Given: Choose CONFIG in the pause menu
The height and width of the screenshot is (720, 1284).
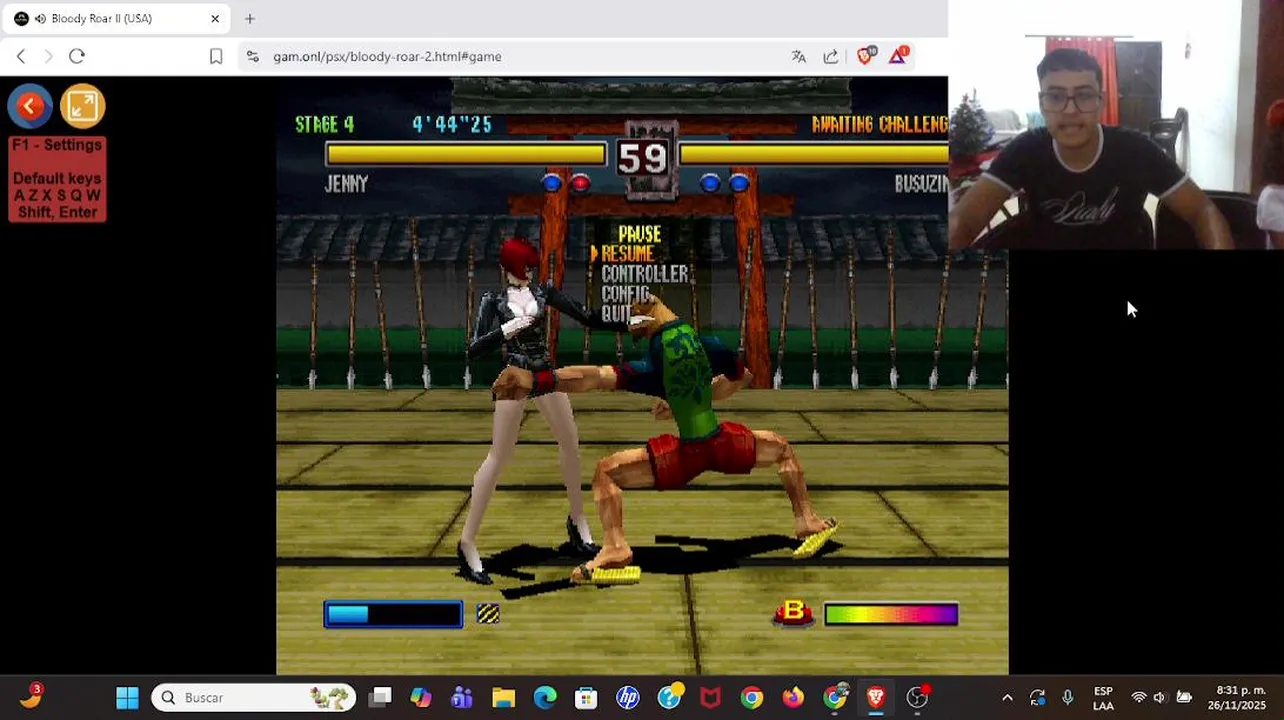Looking at the screenshot, I should tap(626, 294).
